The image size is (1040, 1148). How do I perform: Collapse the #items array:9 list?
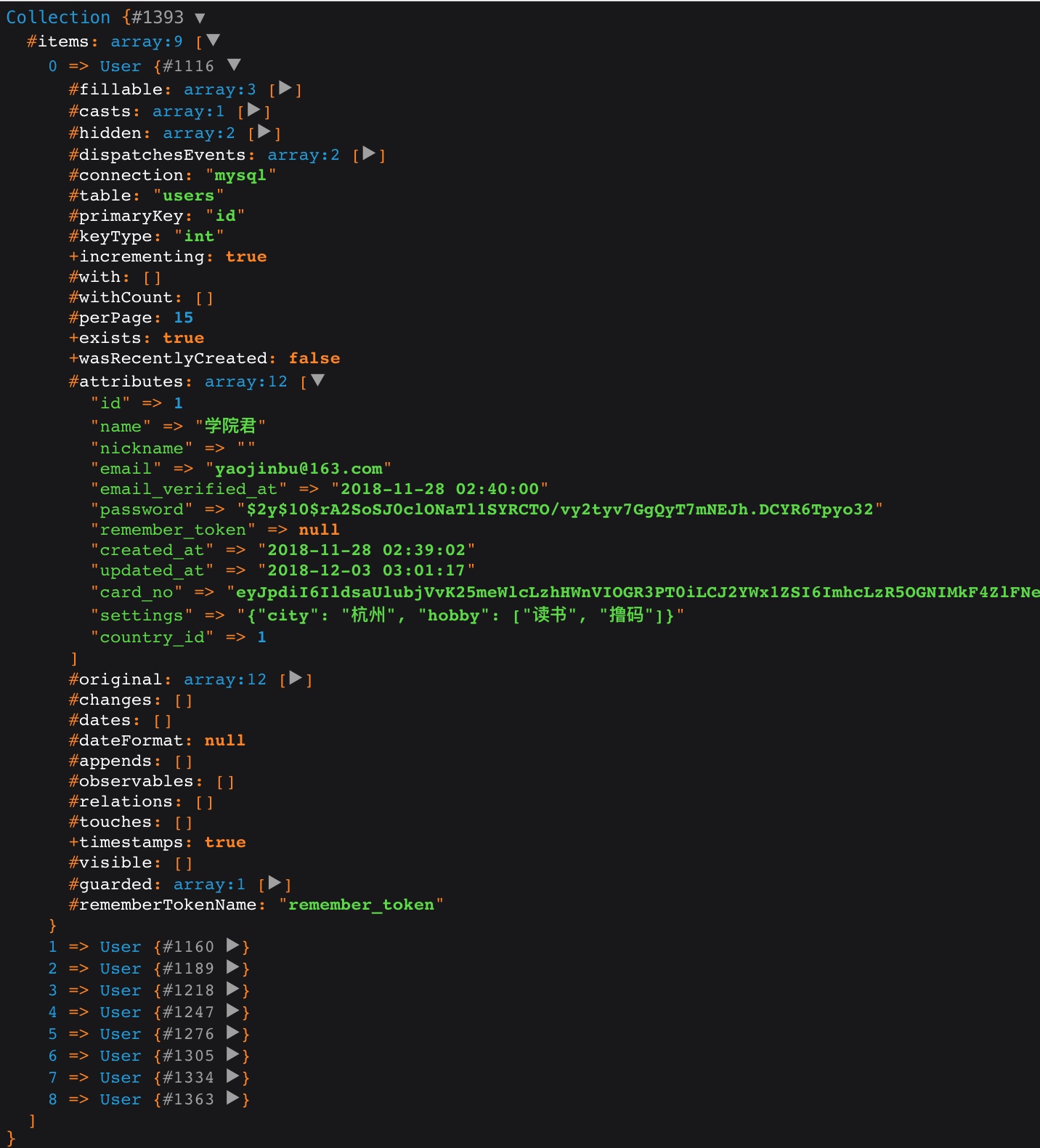point(213,41)
